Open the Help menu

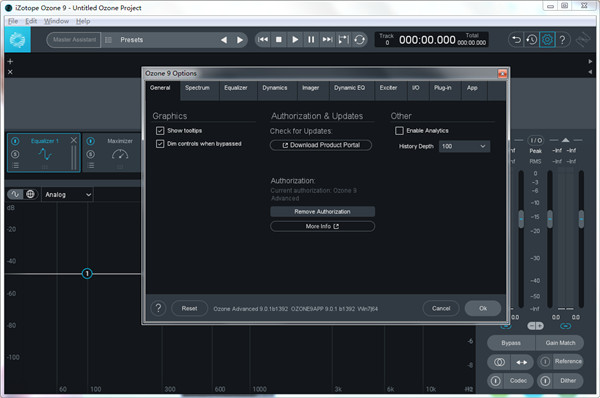(83, 21)
